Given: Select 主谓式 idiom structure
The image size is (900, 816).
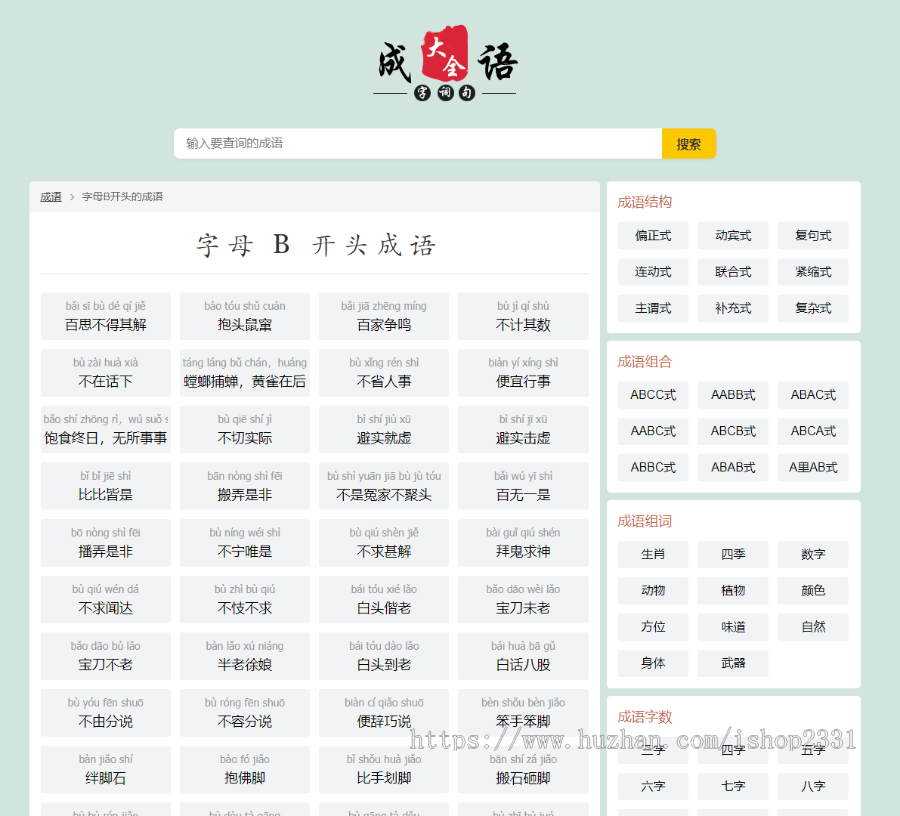Looking at the screenshot, I should click(x=653, y=308).
